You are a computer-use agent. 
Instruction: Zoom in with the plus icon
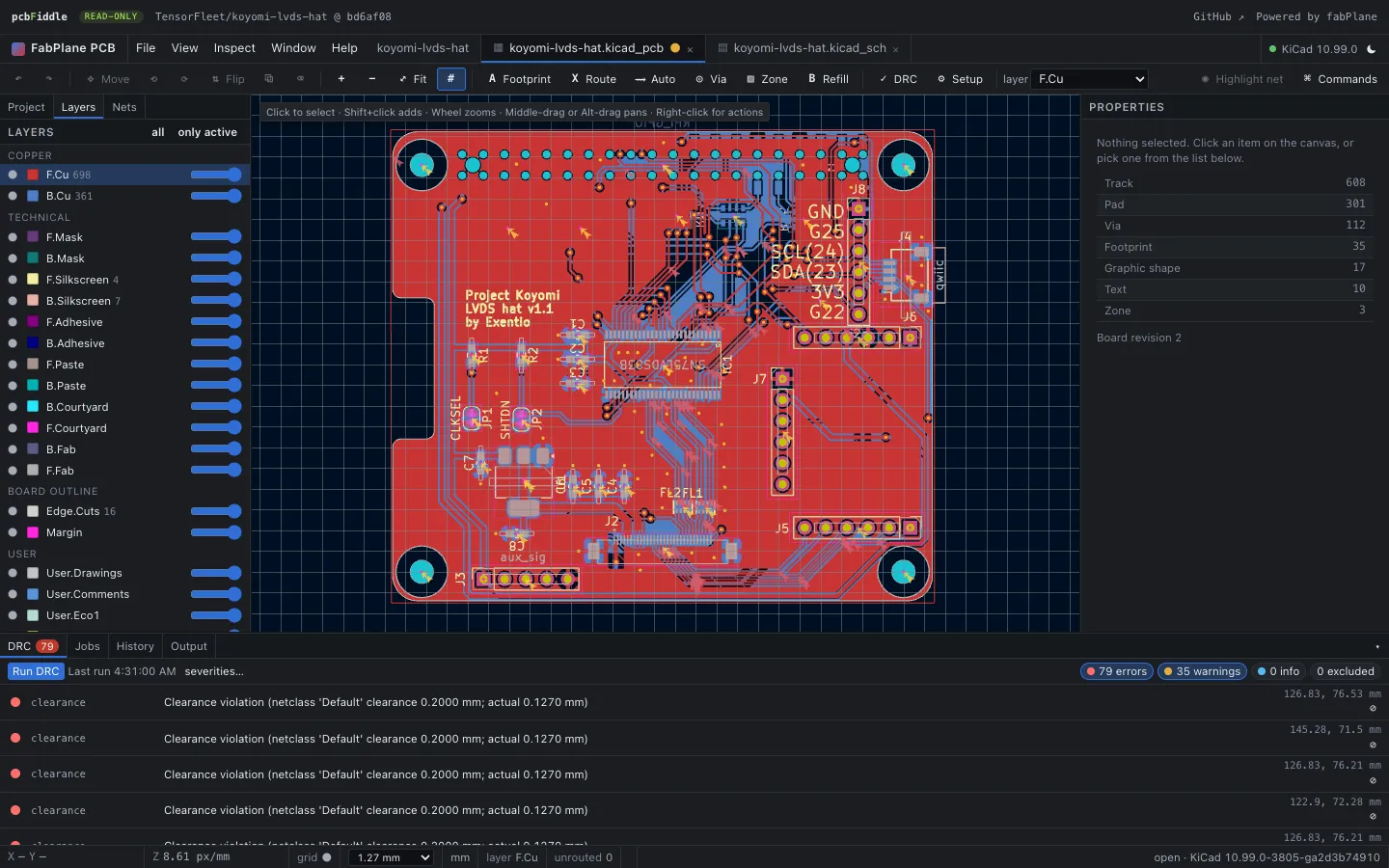click(341, 79)
